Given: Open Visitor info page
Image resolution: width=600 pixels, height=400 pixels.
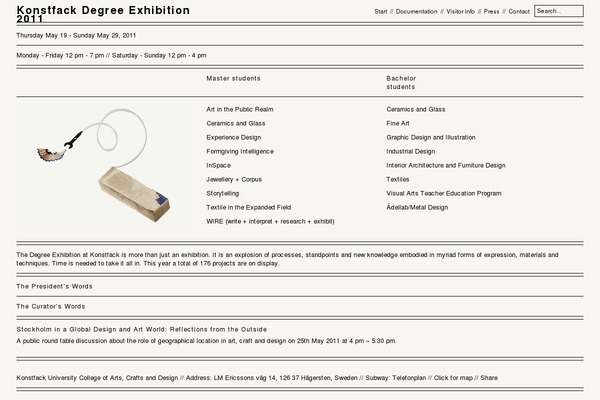Looking at the screenshot, I should [460, 11].
